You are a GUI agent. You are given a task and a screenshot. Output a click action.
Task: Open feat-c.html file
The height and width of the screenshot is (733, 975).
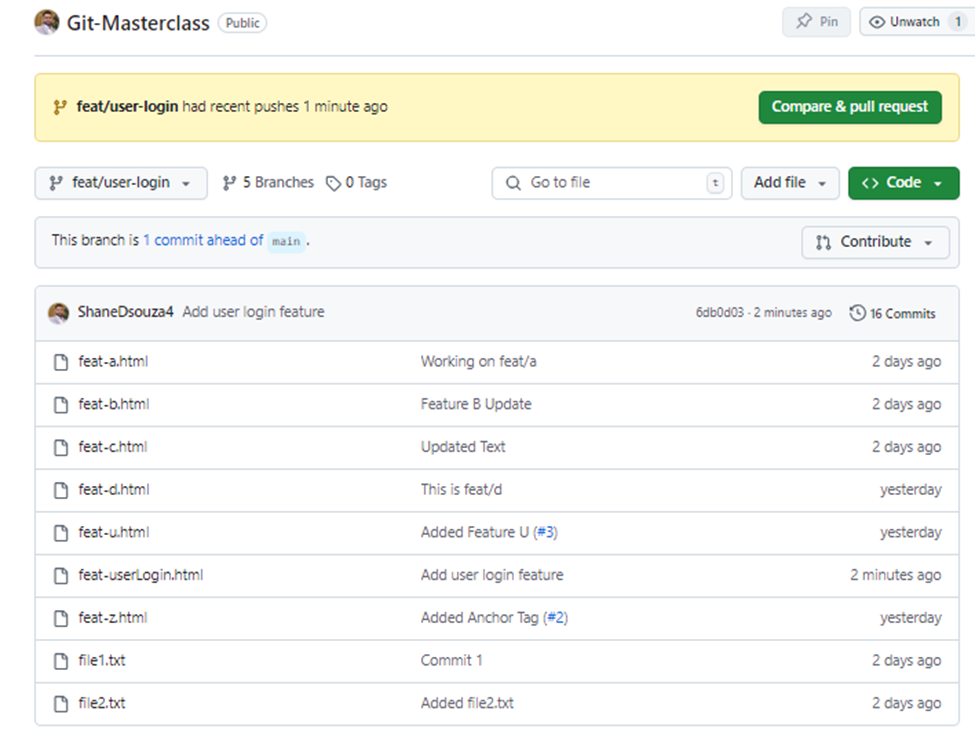pyautogui.click(x=113, y=447)
